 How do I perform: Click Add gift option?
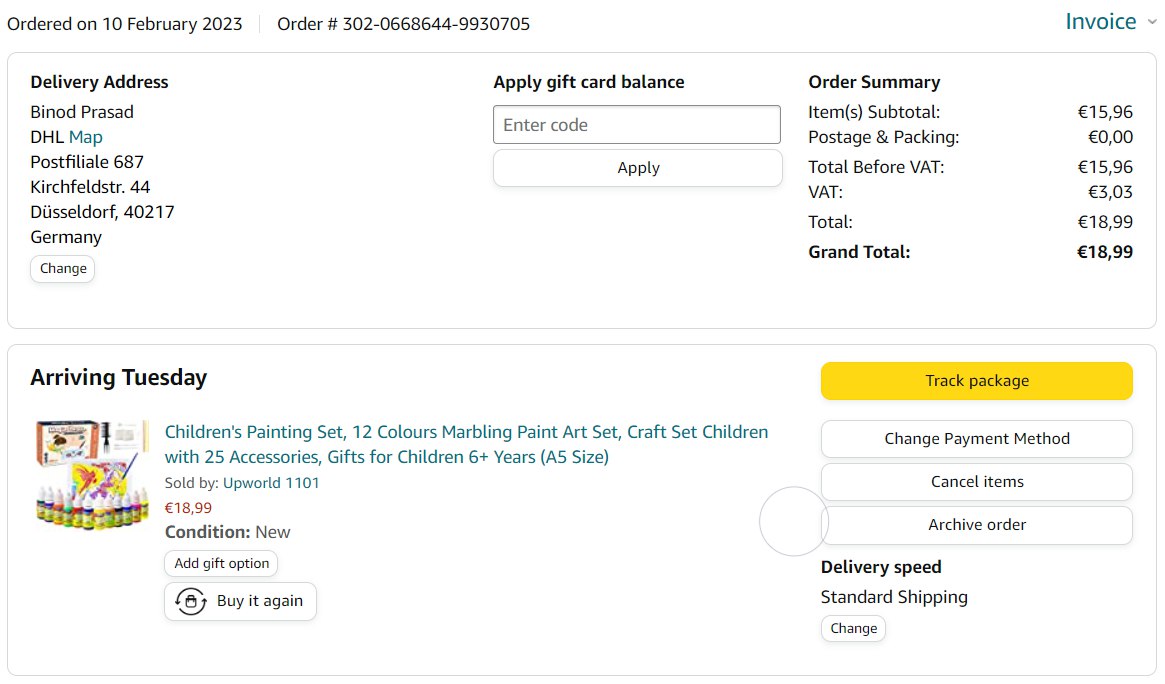click(x=221, y=563)
